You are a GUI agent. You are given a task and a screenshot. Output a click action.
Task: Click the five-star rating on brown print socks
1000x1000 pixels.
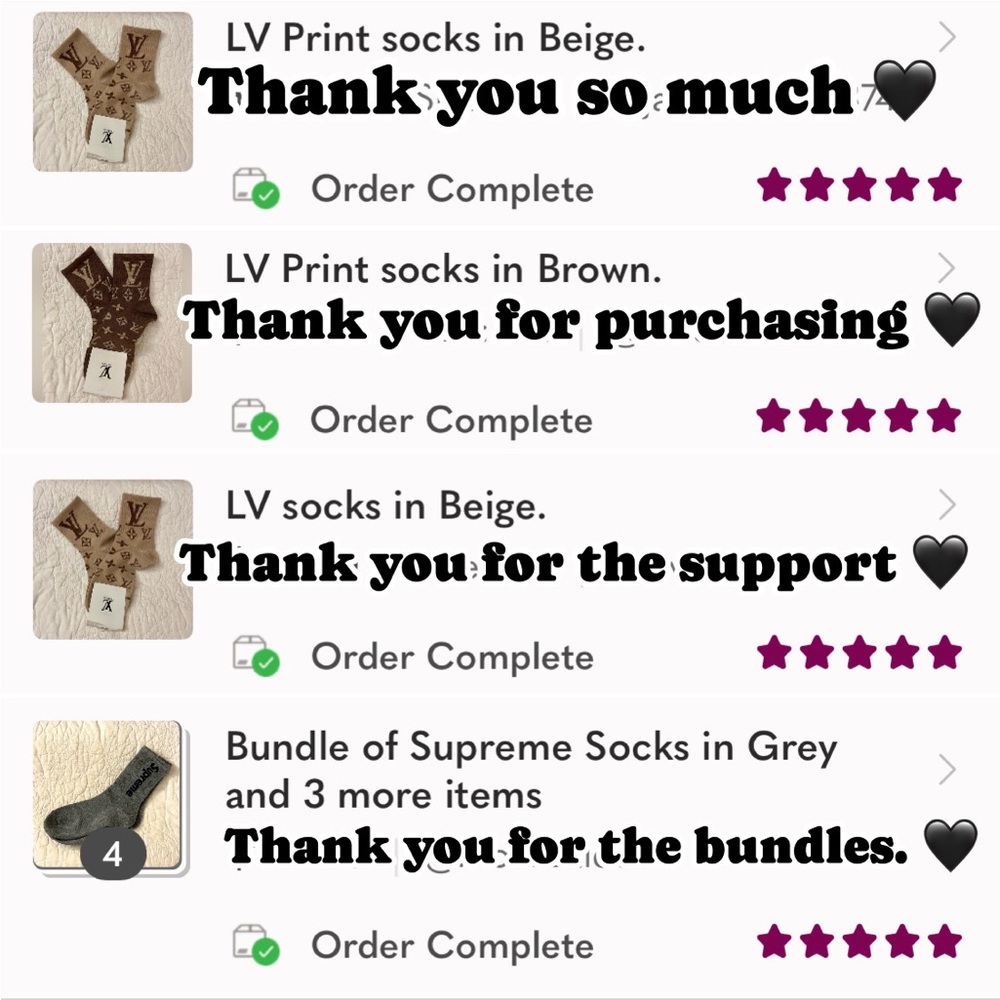[859, 416]
